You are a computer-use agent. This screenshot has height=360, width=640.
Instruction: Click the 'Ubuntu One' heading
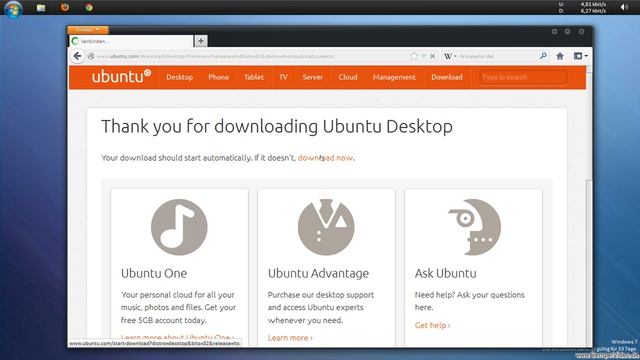point(154,273)
